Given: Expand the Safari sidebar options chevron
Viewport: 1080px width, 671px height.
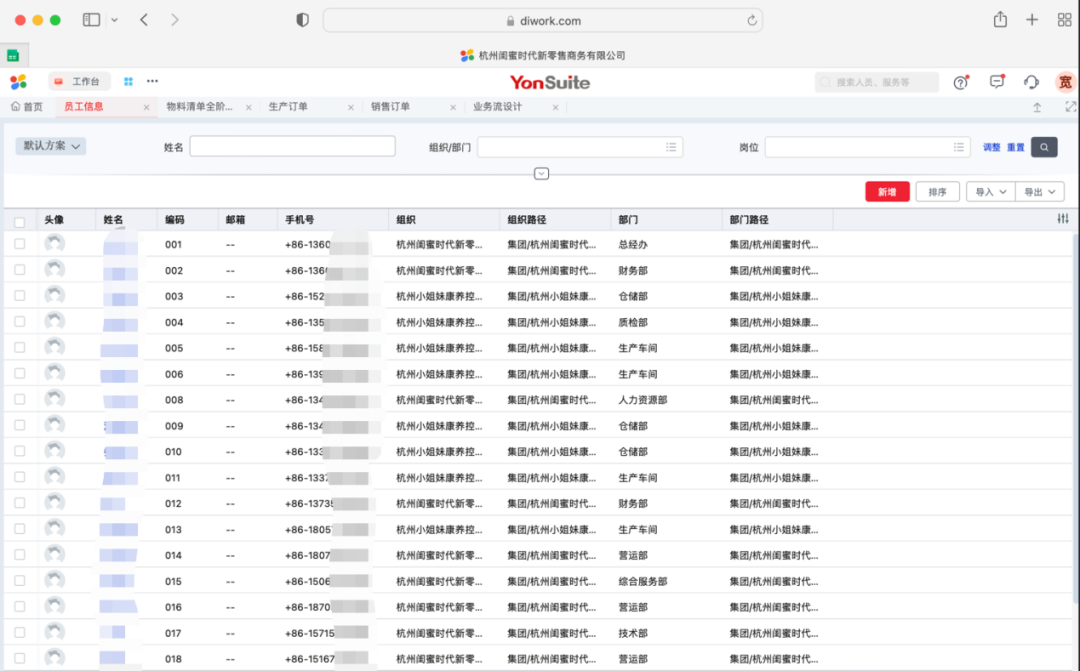Looking at the screenshot, I should tap(114, 20).
